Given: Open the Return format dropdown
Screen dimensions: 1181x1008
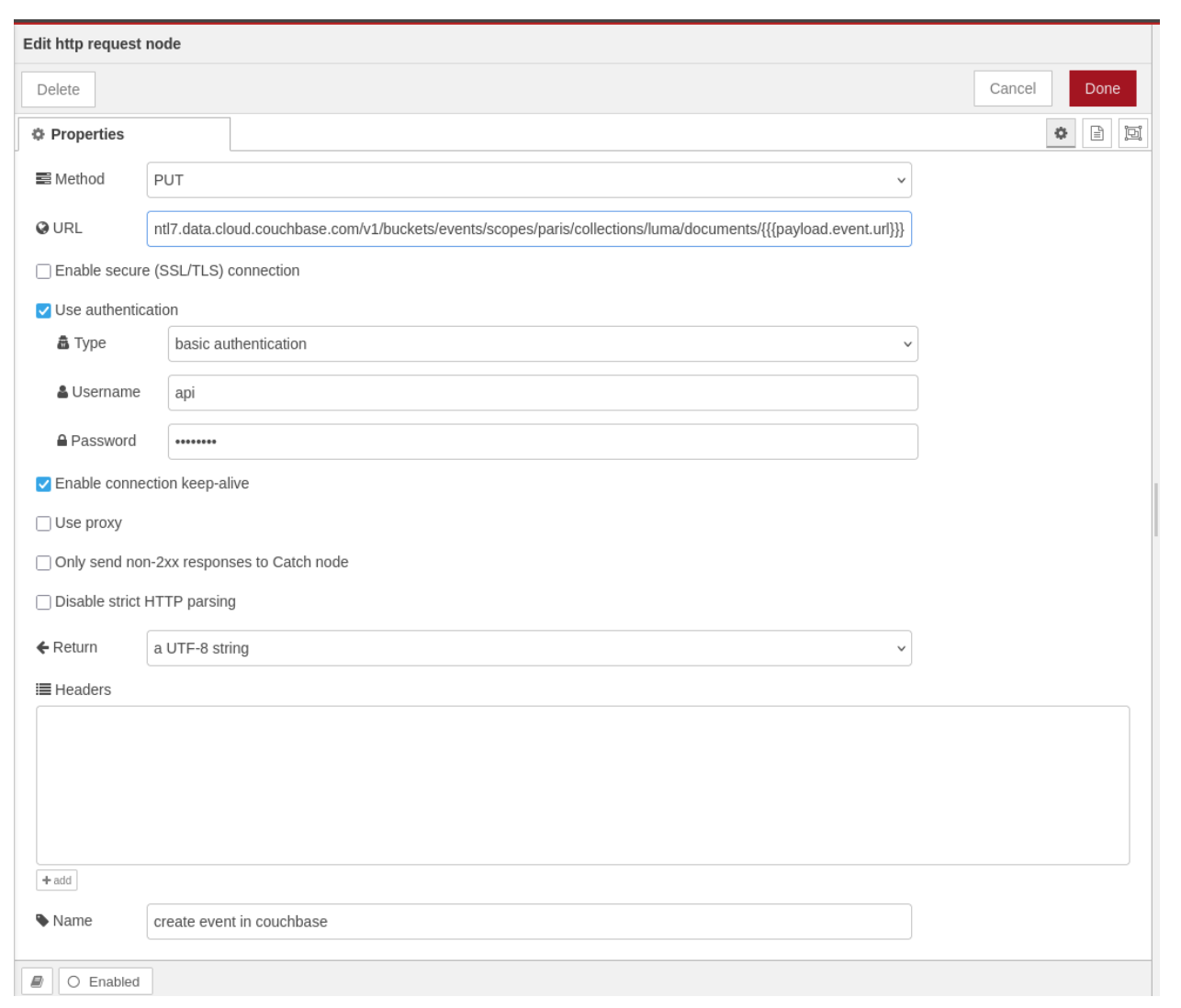Looking at the screenshot, I should [x=528, y=649].
